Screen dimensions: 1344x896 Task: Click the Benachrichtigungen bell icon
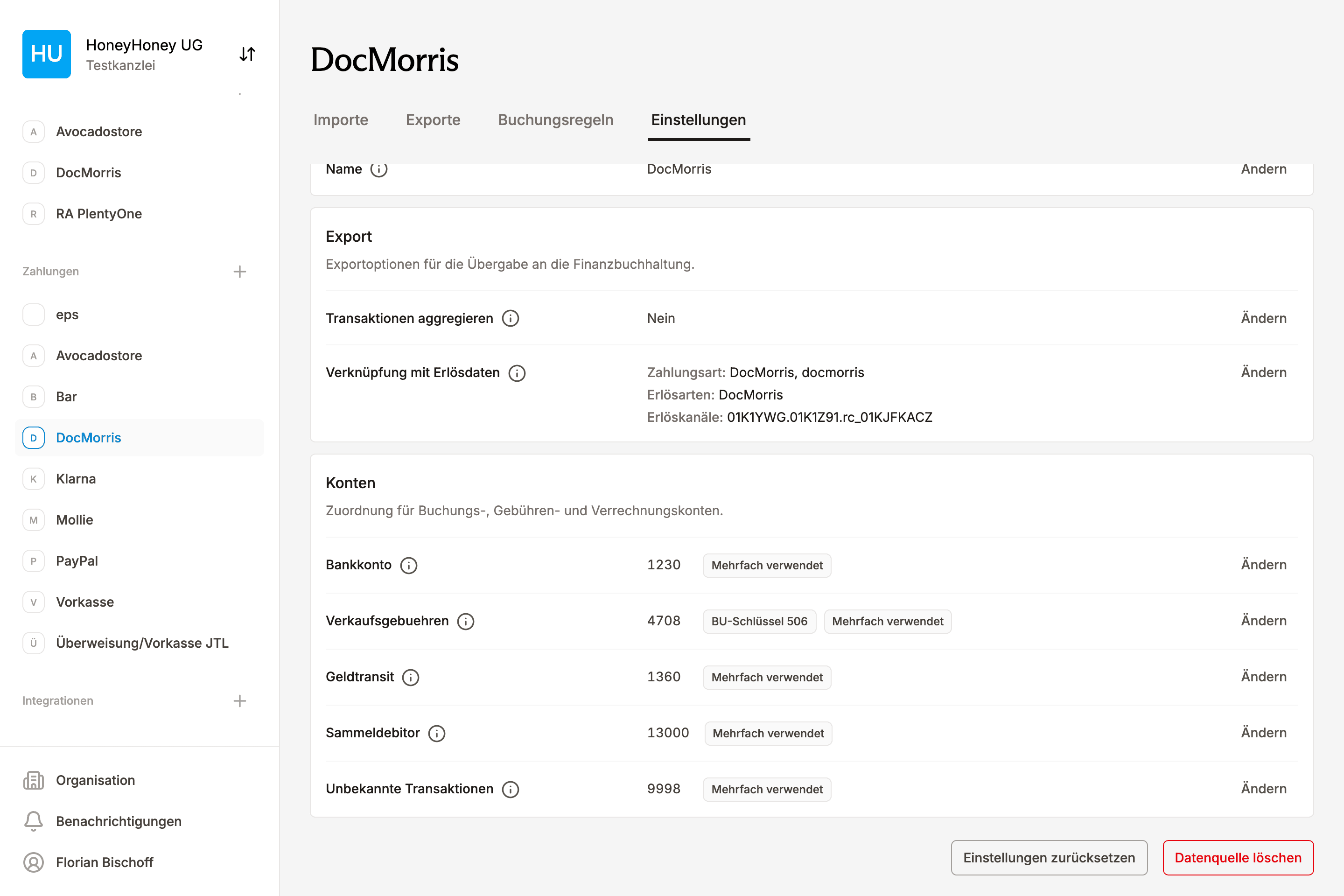pyautogui.click(x=34, y=821)
